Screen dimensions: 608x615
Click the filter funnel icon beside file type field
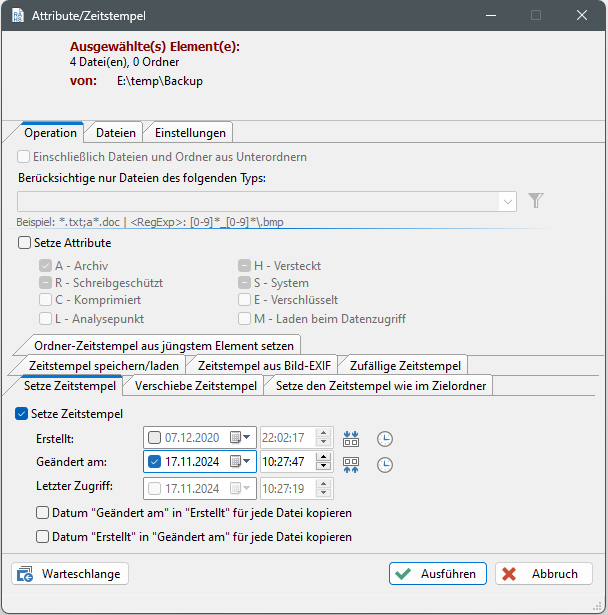click(536, 201)
